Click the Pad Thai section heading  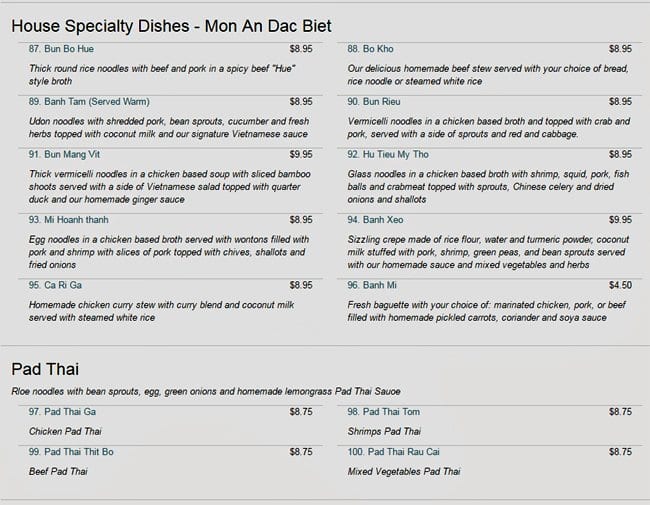(45, 367)
